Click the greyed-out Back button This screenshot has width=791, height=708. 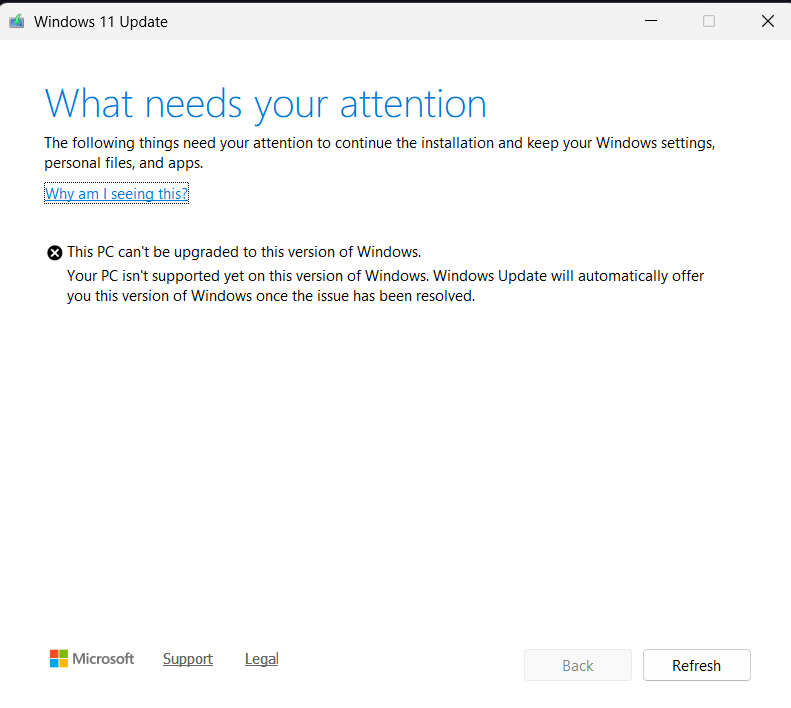578,665
